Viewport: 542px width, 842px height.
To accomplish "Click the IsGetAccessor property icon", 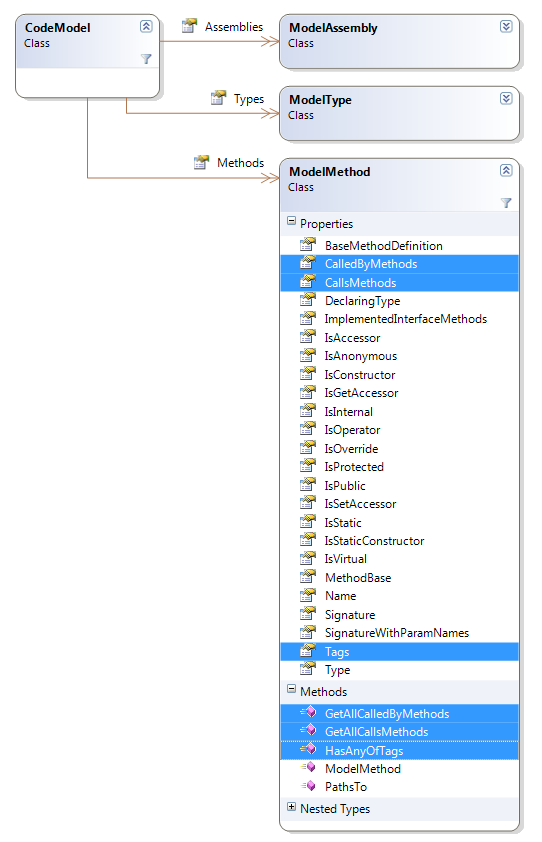I will (x=308, y=392).
